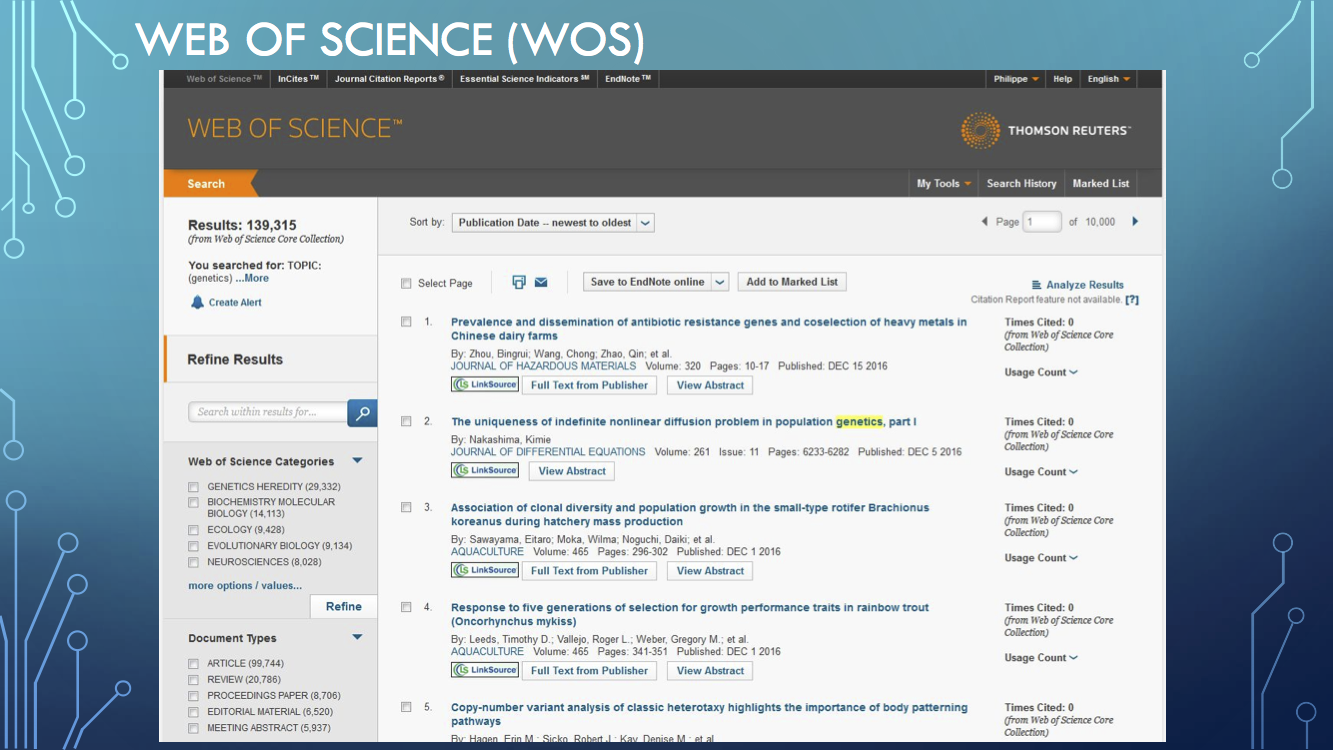Open the Marked List
The image size is (1333, 750).
point(1100,184)
